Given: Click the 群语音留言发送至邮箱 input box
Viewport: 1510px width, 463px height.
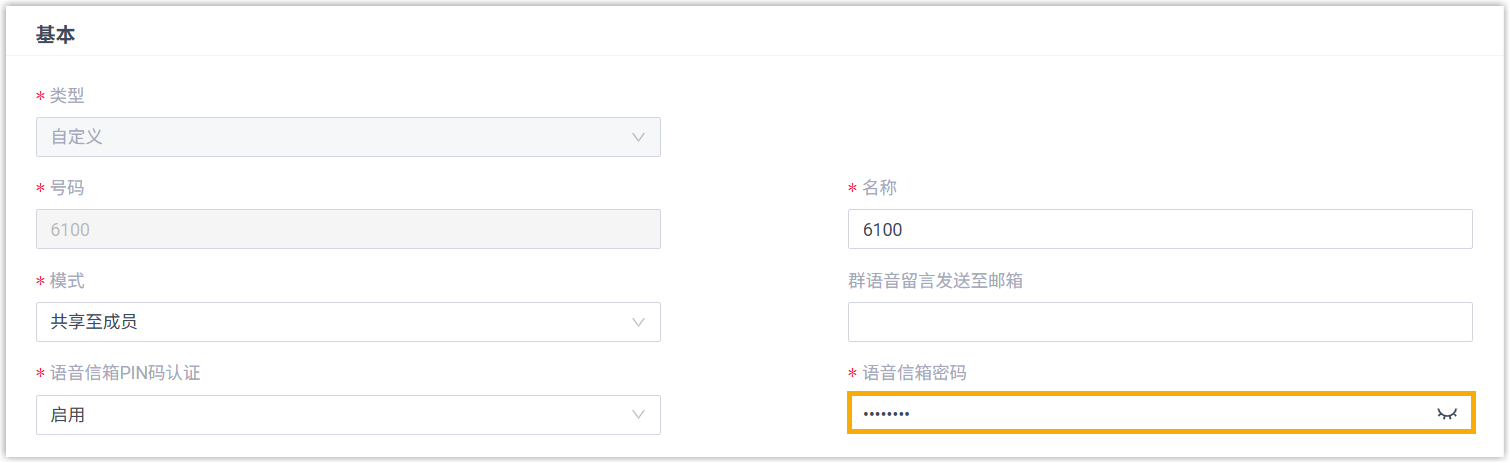Looking at the screenshot, I should point(1159,322).
